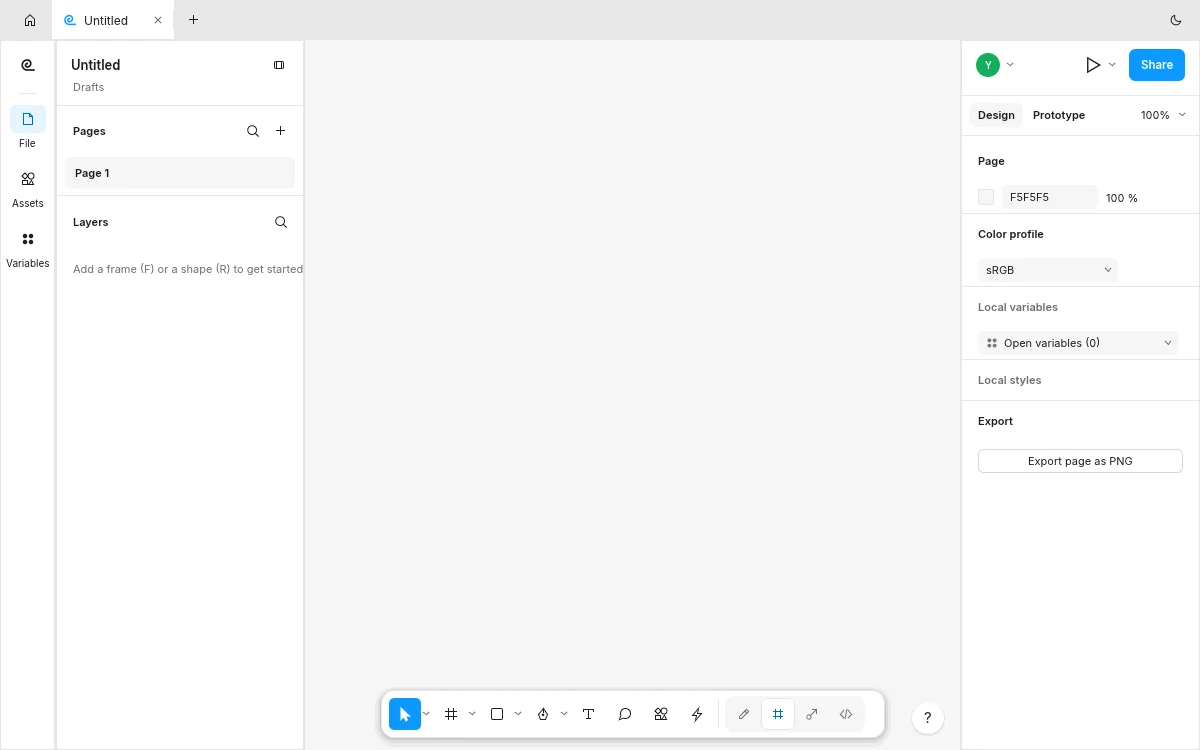Switch to Dev mode code icon
Screen dimensions: 1200x750
[846, 714]
